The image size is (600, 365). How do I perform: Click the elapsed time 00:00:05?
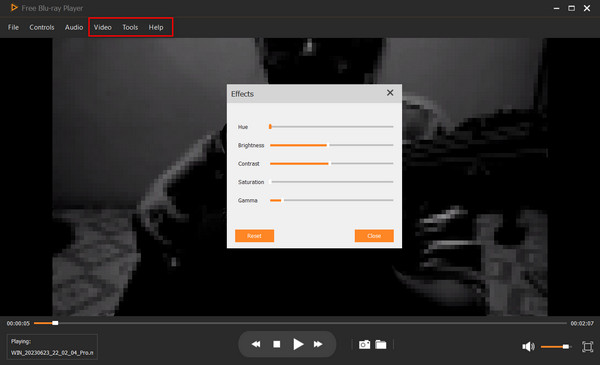pos(18,323)
